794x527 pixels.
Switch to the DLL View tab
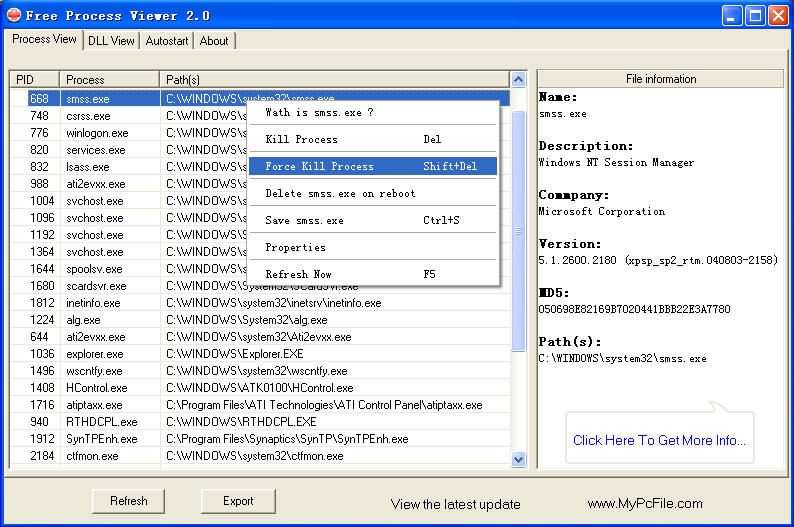tap(111, 41)
